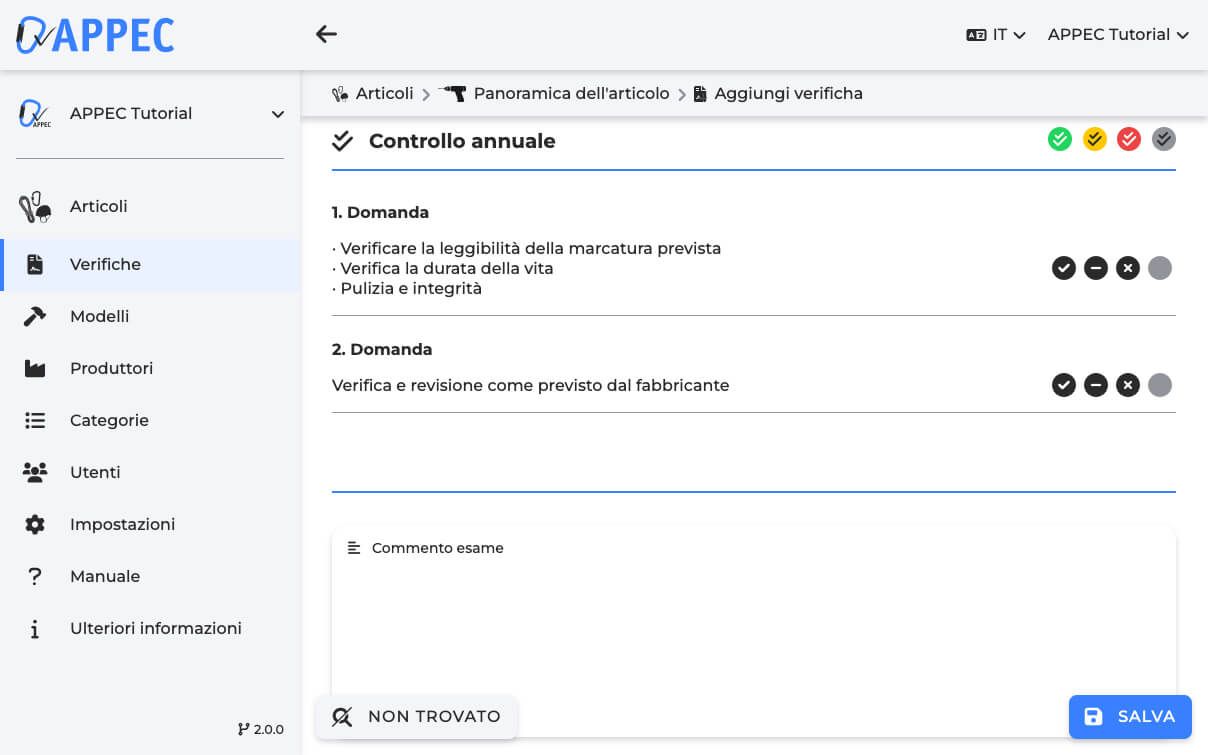The width and height of the screenshot is (1208, 755).
Task: Select minus option for Domanda 2
Action: (x=1096, y=385)
